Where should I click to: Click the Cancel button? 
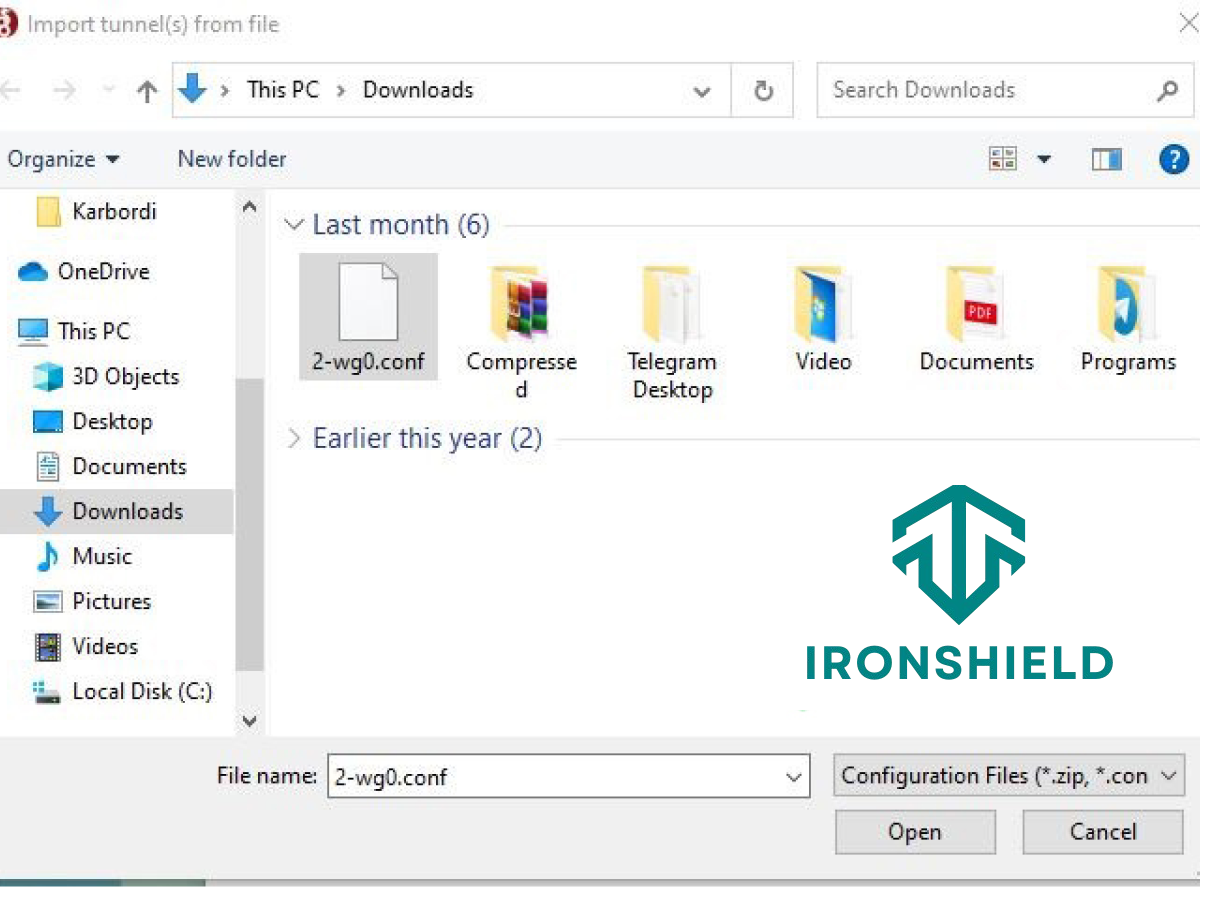pos(1103,832)
